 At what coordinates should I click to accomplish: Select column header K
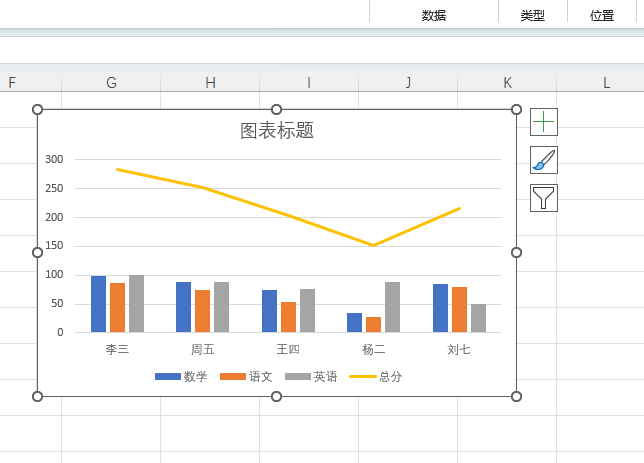click(x=507, y=83)
